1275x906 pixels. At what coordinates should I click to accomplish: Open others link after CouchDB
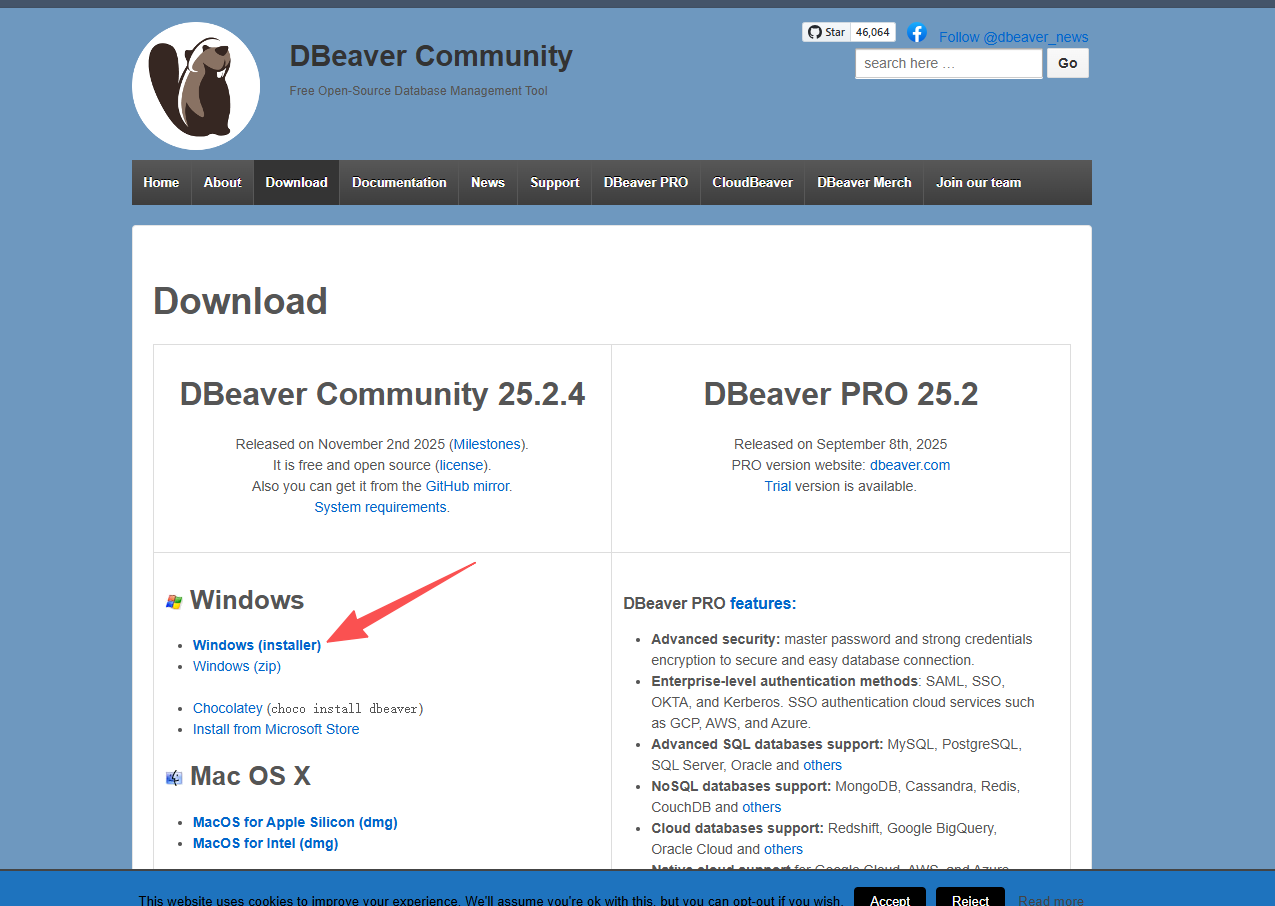coord(762,807)
